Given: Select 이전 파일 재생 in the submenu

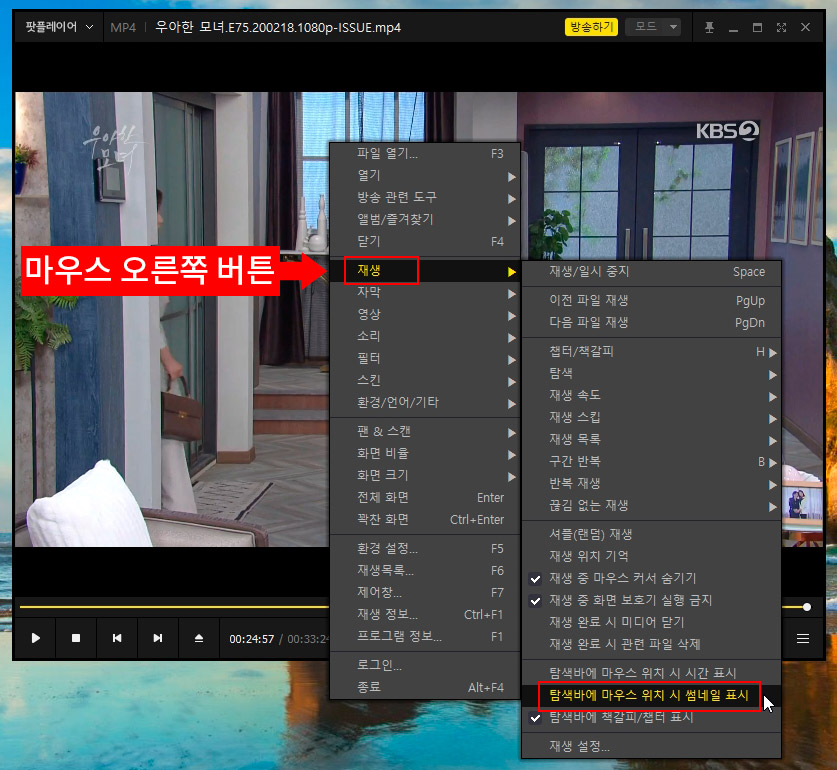Looking at the screenshot, I should click(x=651, y=301).
